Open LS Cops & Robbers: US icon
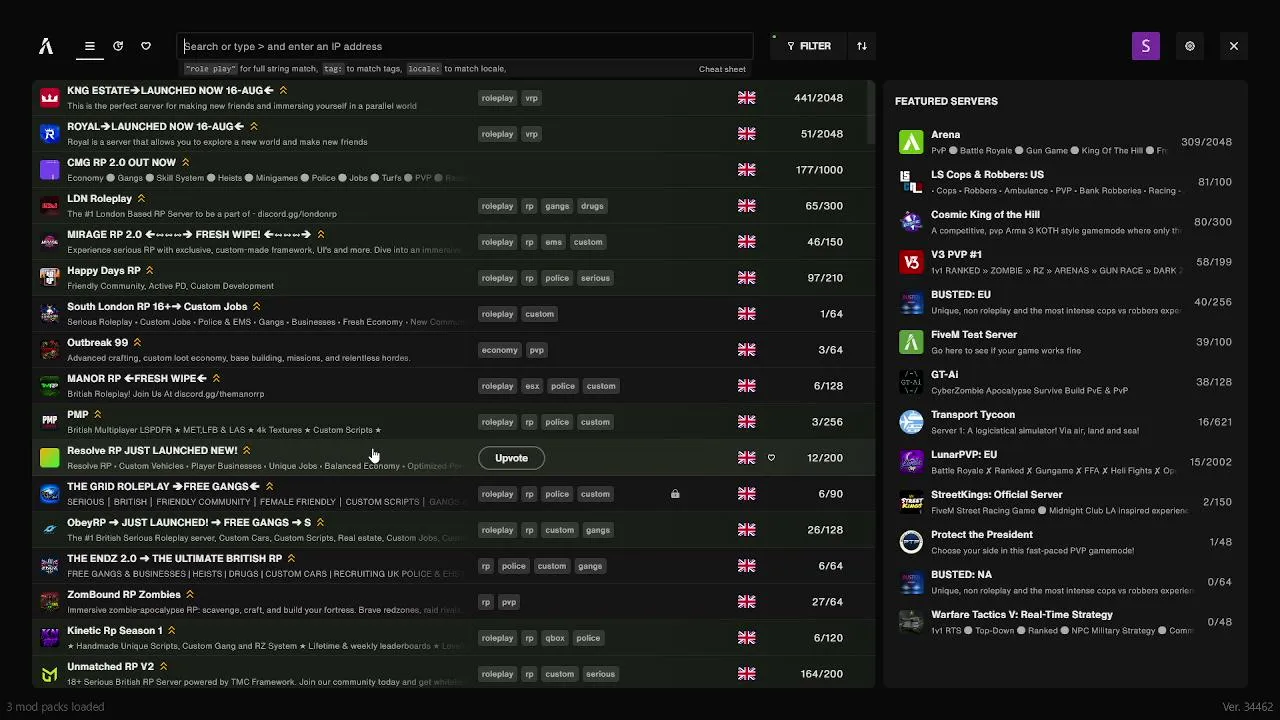Viewport: 1280px width, 720px height. (911, 182)
